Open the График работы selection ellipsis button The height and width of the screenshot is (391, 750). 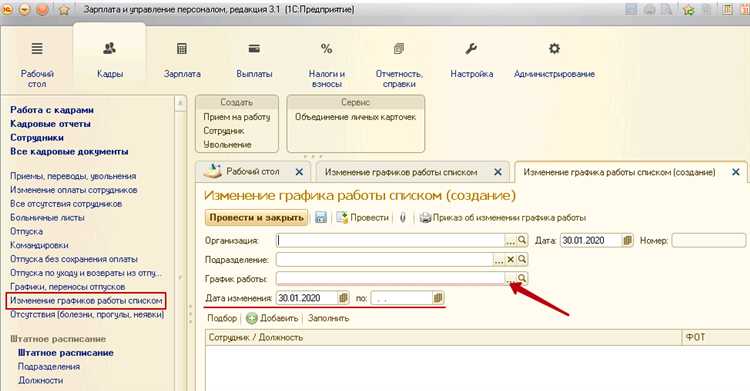click(510, 279)
